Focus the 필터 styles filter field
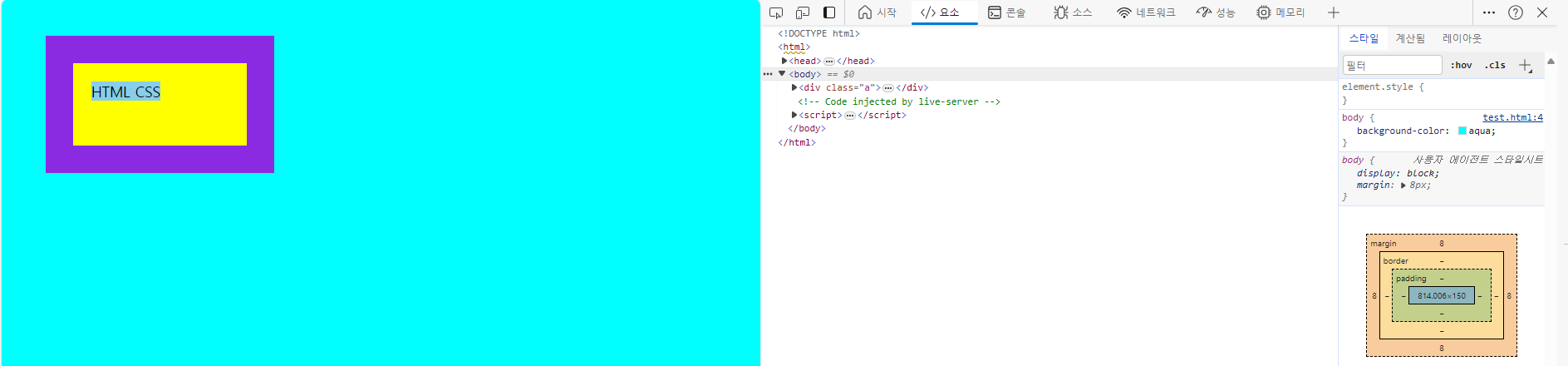Viewport: 1568px width, 366px height. [x=1392, y=65]
